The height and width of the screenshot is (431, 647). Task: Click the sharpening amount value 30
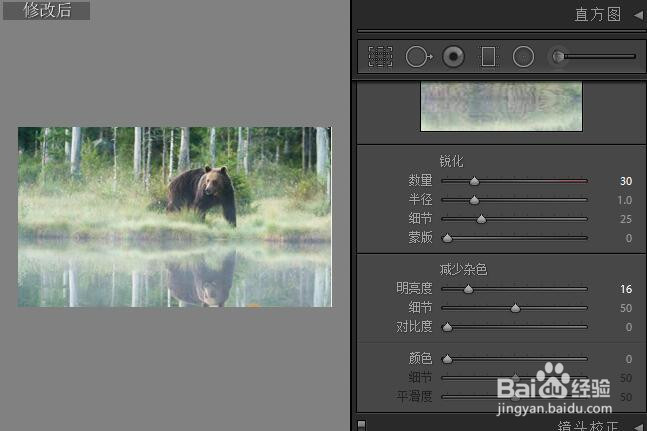click(626, 181)
